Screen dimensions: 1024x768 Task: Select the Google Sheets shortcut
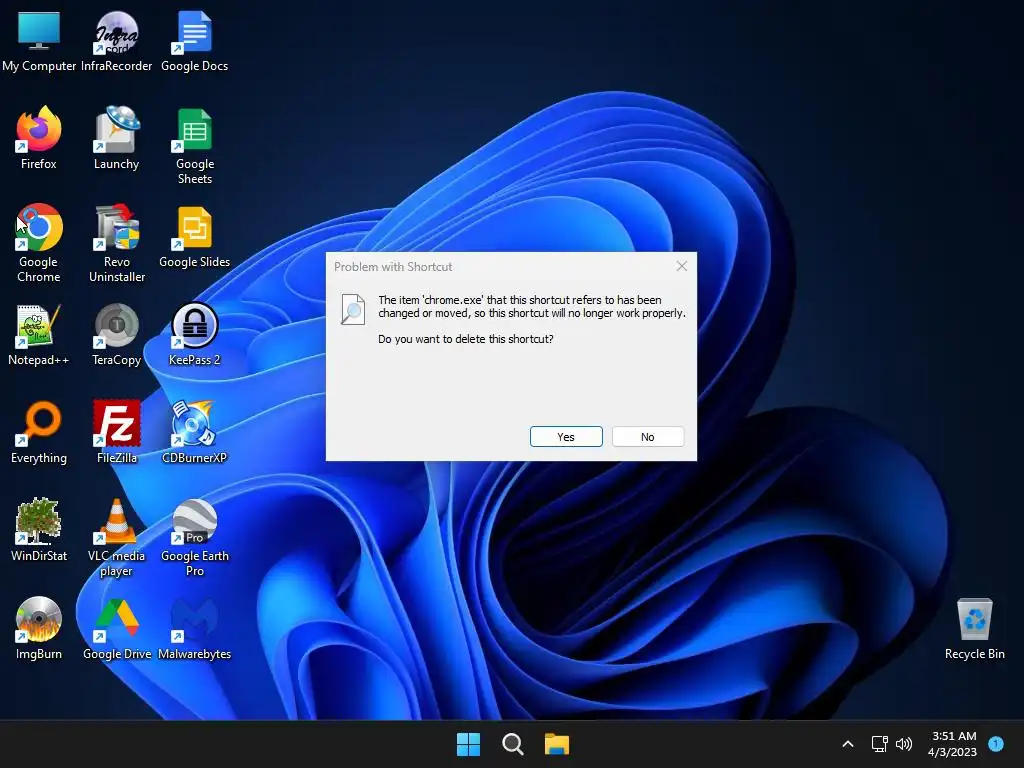(x=194, y=146)
